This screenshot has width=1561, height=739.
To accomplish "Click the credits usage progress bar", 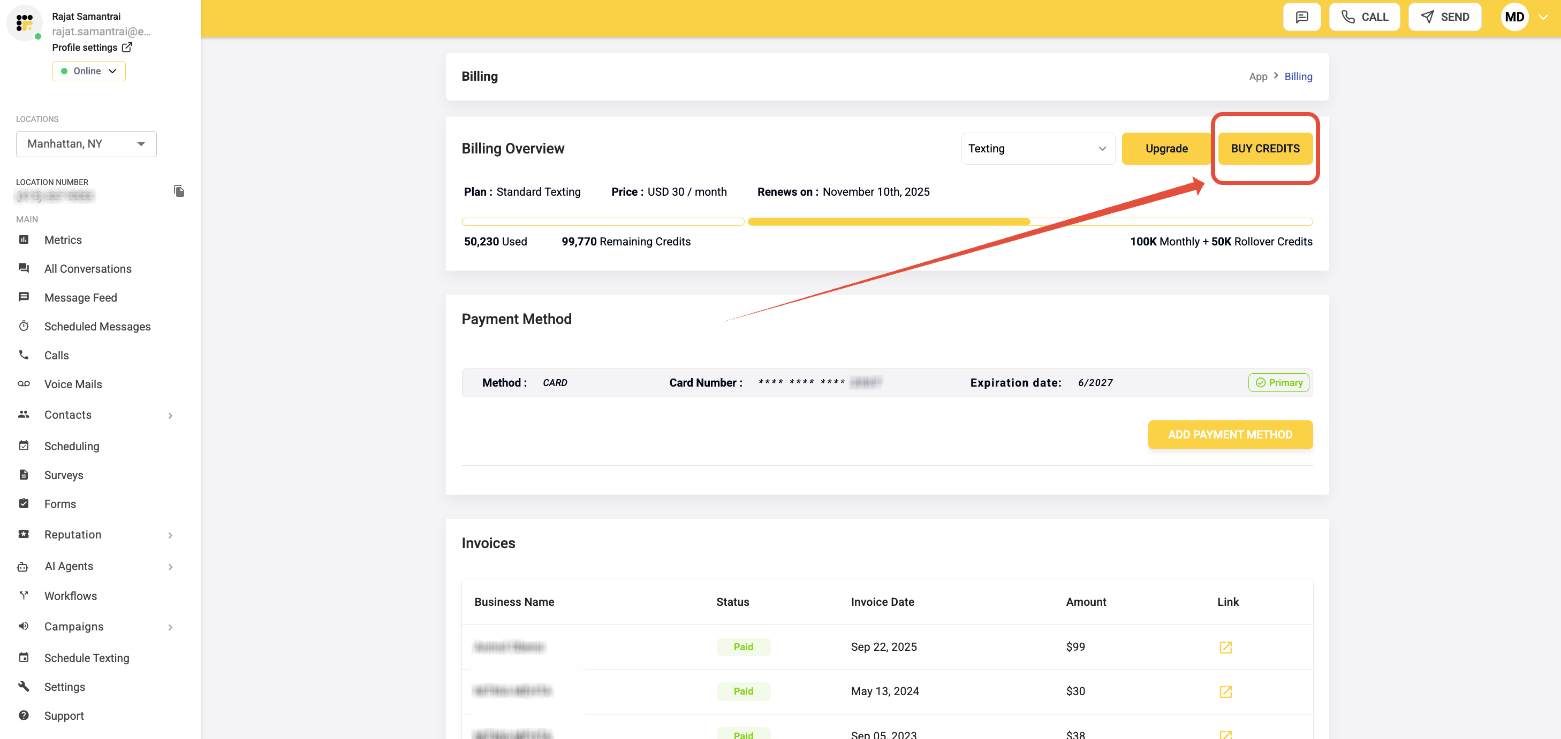I will point(887,222).
